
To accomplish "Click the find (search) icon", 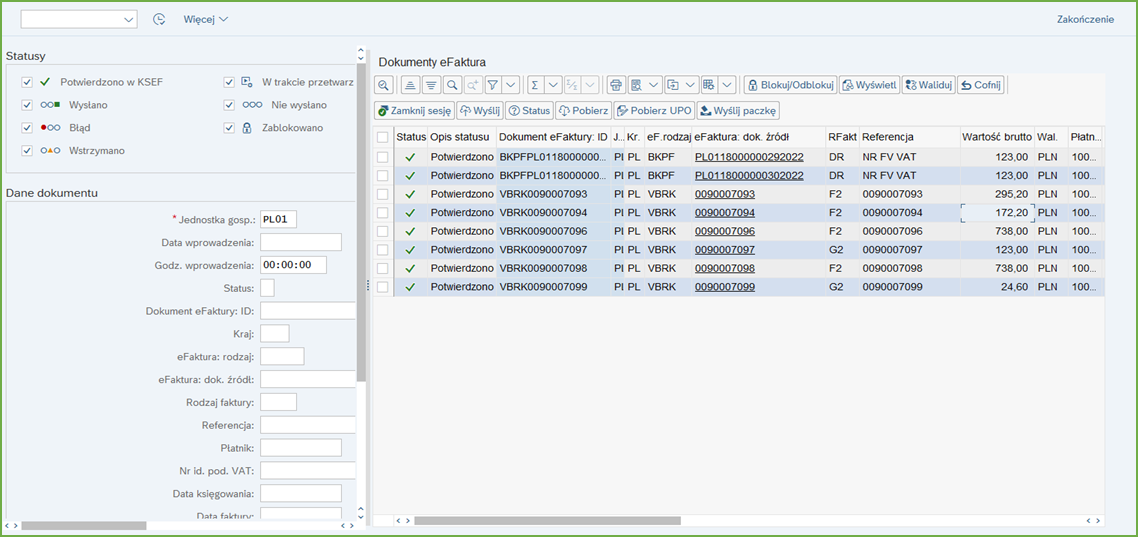I will pos(452,85).
